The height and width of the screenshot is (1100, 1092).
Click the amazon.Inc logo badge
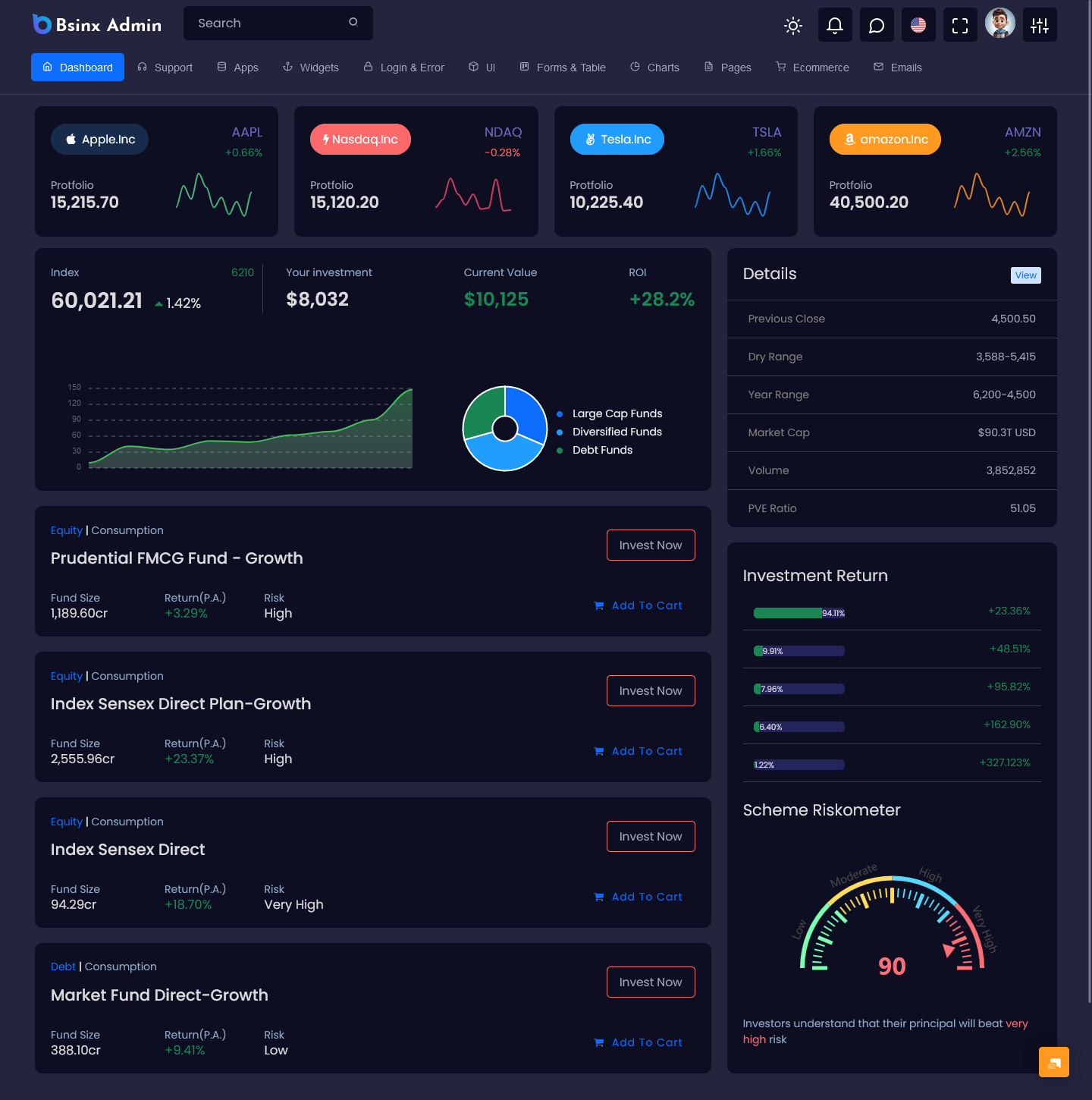(x=884, y=139)
